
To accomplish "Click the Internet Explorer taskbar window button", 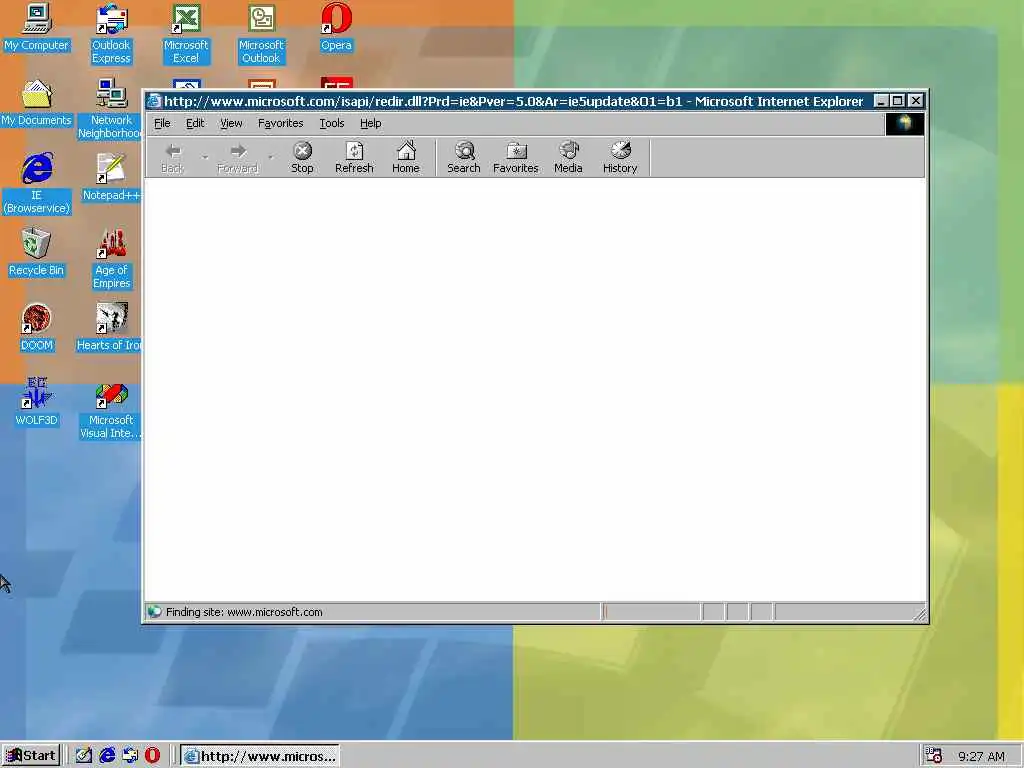I will coord(260,756).
